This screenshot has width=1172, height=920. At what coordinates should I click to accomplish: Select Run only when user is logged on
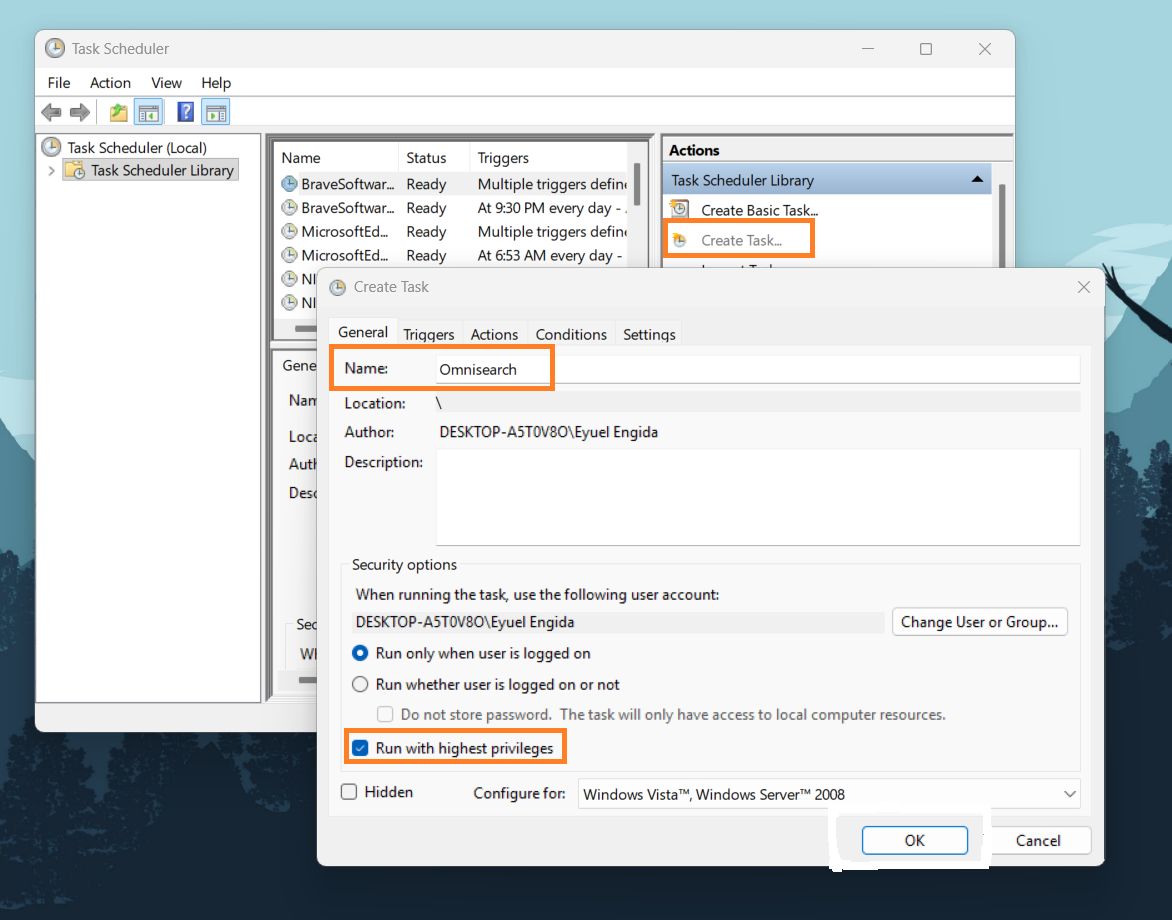(x=360, y=653)
